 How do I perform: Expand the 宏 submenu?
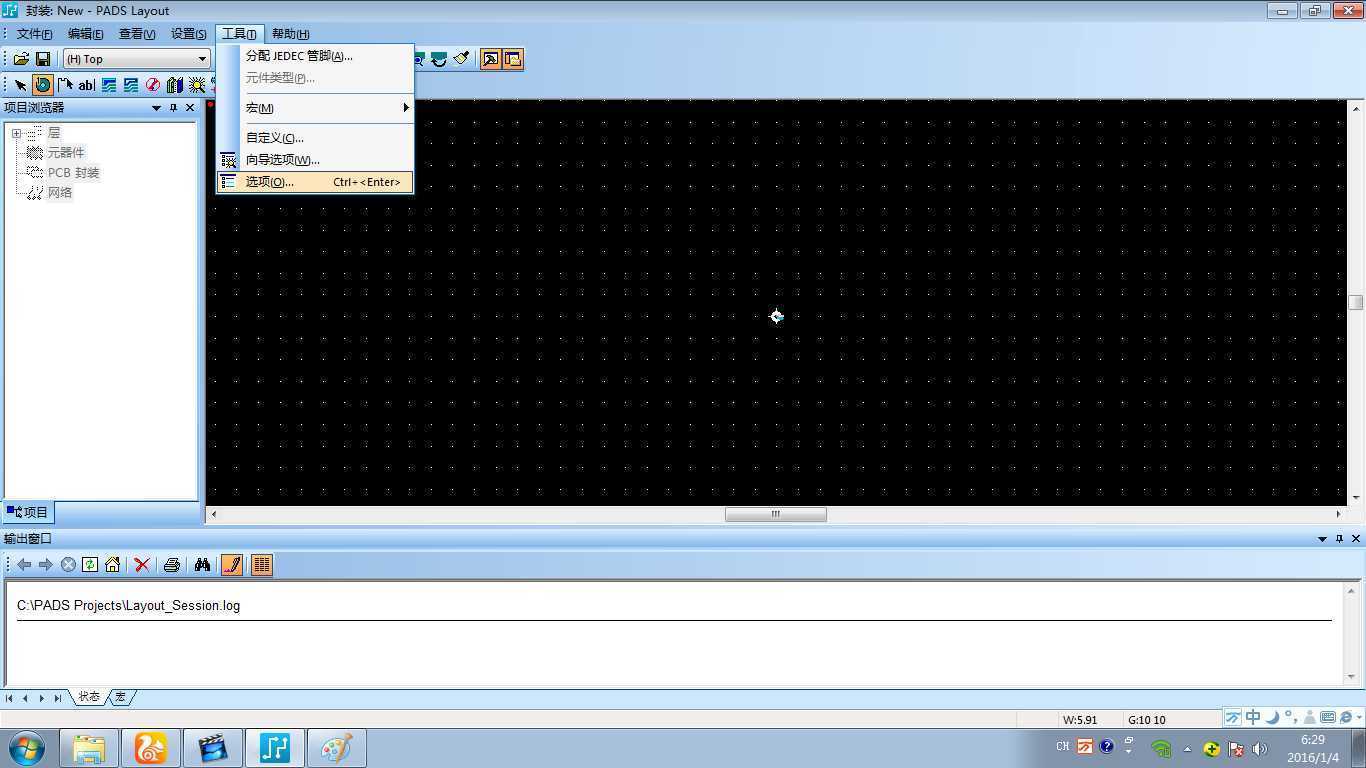pyautogui.click(x=316, y=108)
